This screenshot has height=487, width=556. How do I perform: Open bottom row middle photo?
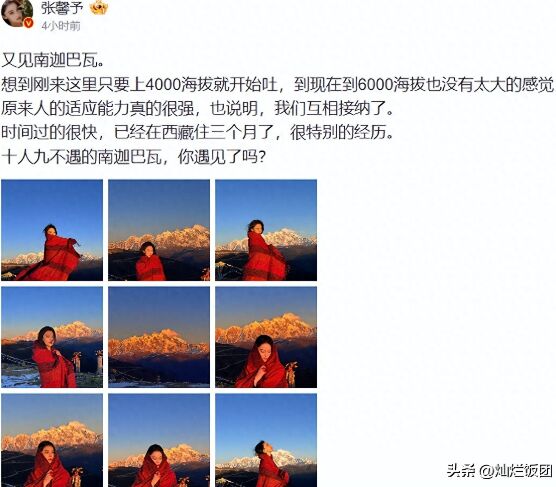click(159, 441)
